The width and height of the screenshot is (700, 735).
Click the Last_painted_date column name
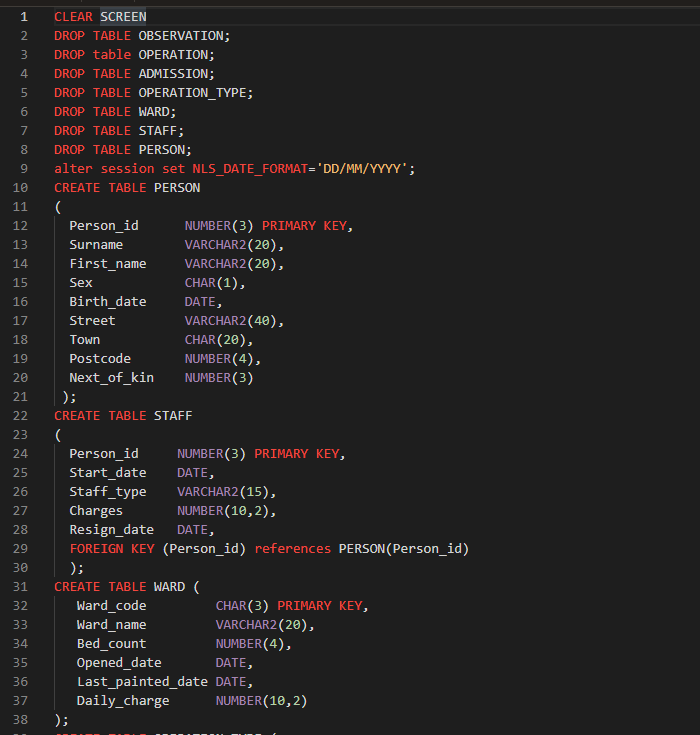[142, 682]
